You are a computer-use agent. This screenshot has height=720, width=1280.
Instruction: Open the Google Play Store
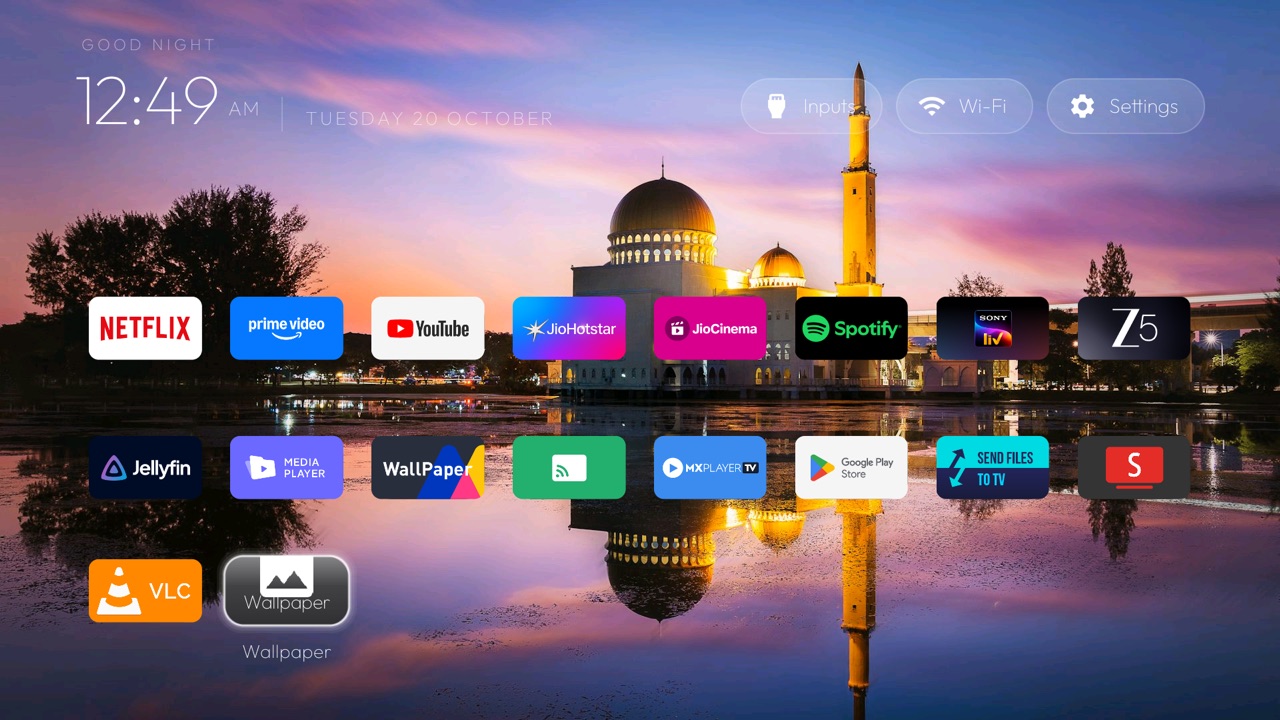tap(851, 467)
